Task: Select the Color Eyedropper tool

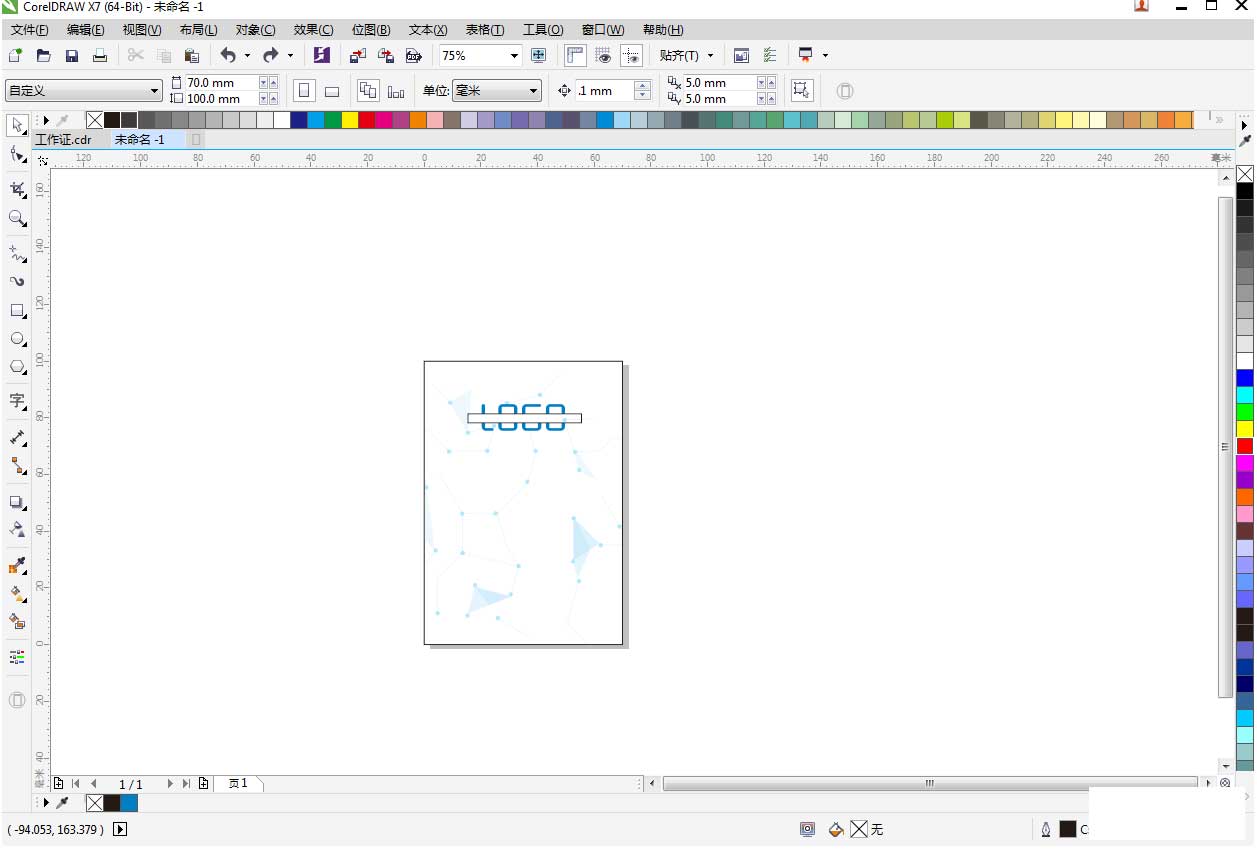Action: (x=17, y=566)
